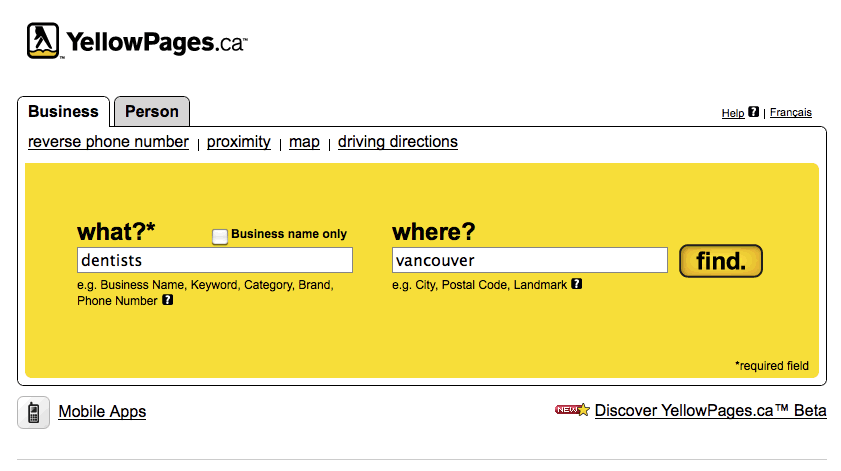This screenshot has width=841, height=471.
Task: Open the map link
Action: [304, 142]
